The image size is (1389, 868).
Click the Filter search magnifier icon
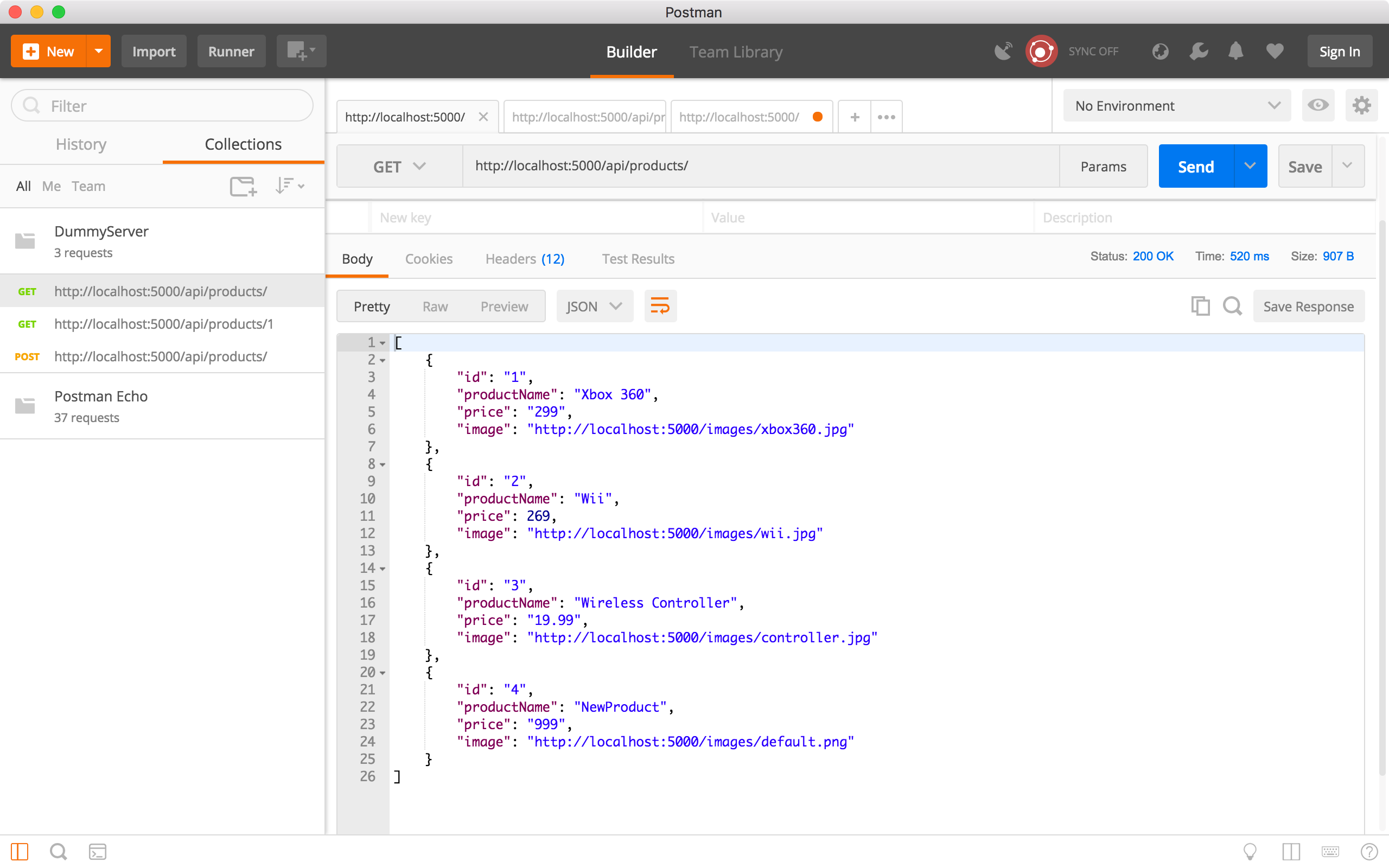[x=31, y=106]
